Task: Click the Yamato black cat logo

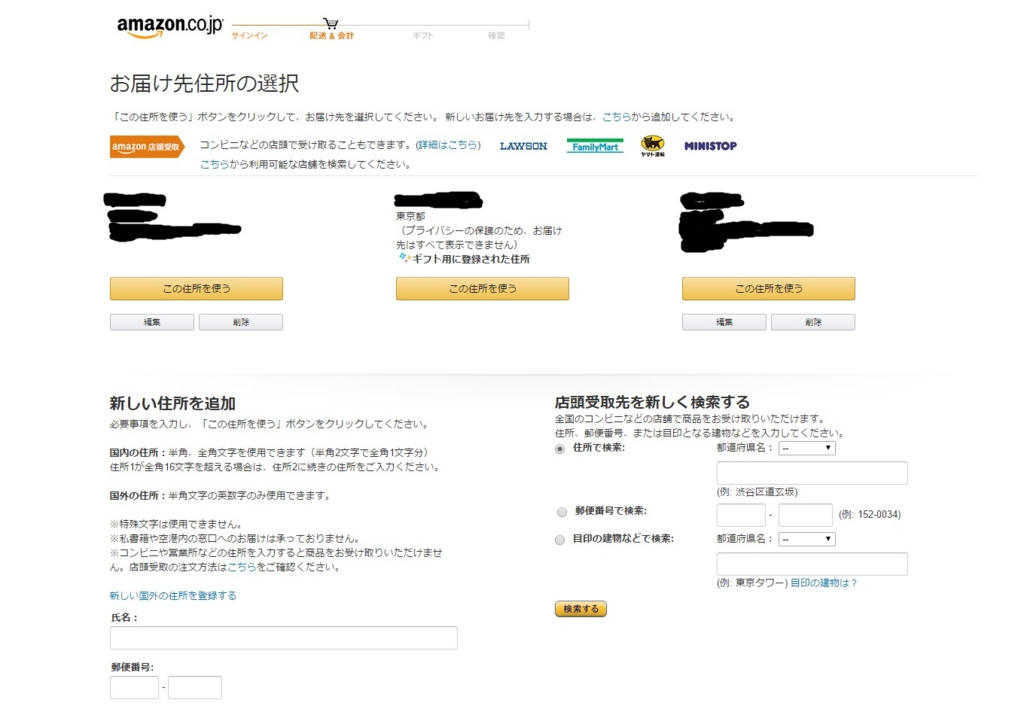Action: click(x=652, y=146)
